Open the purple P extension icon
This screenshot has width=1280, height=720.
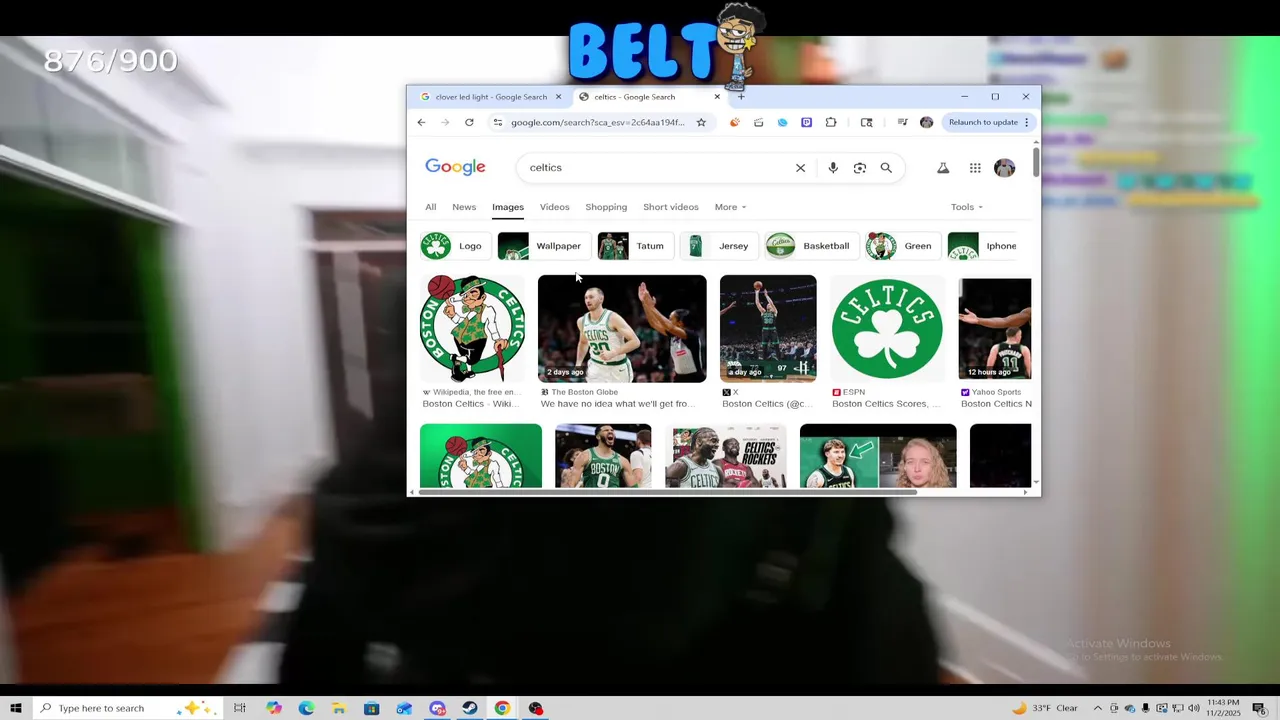(x=806, y=122)
